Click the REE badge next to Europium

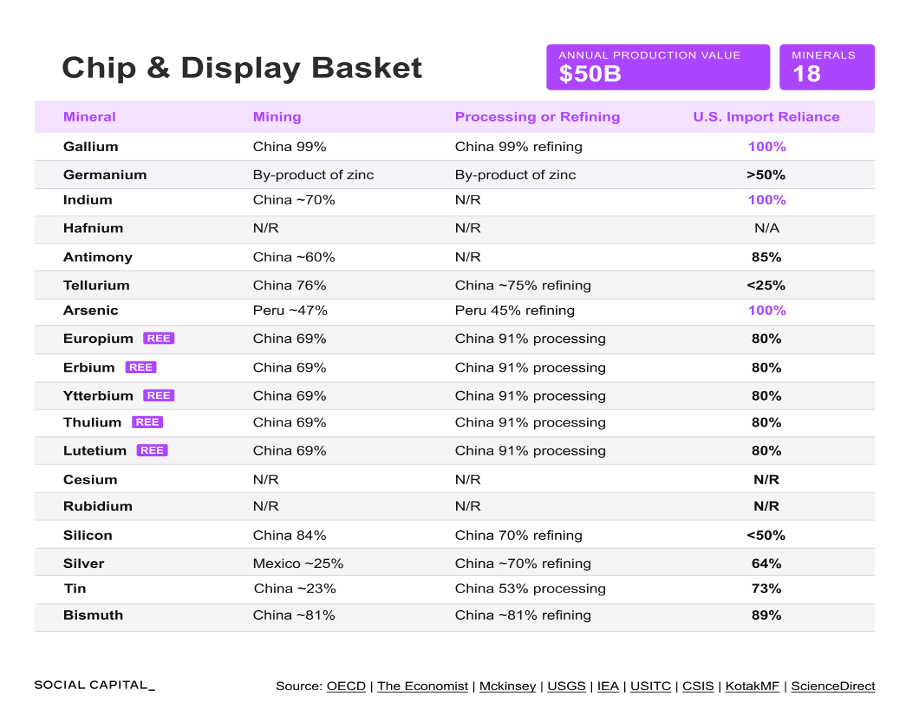pyautogui.click(x=158, y=338)
